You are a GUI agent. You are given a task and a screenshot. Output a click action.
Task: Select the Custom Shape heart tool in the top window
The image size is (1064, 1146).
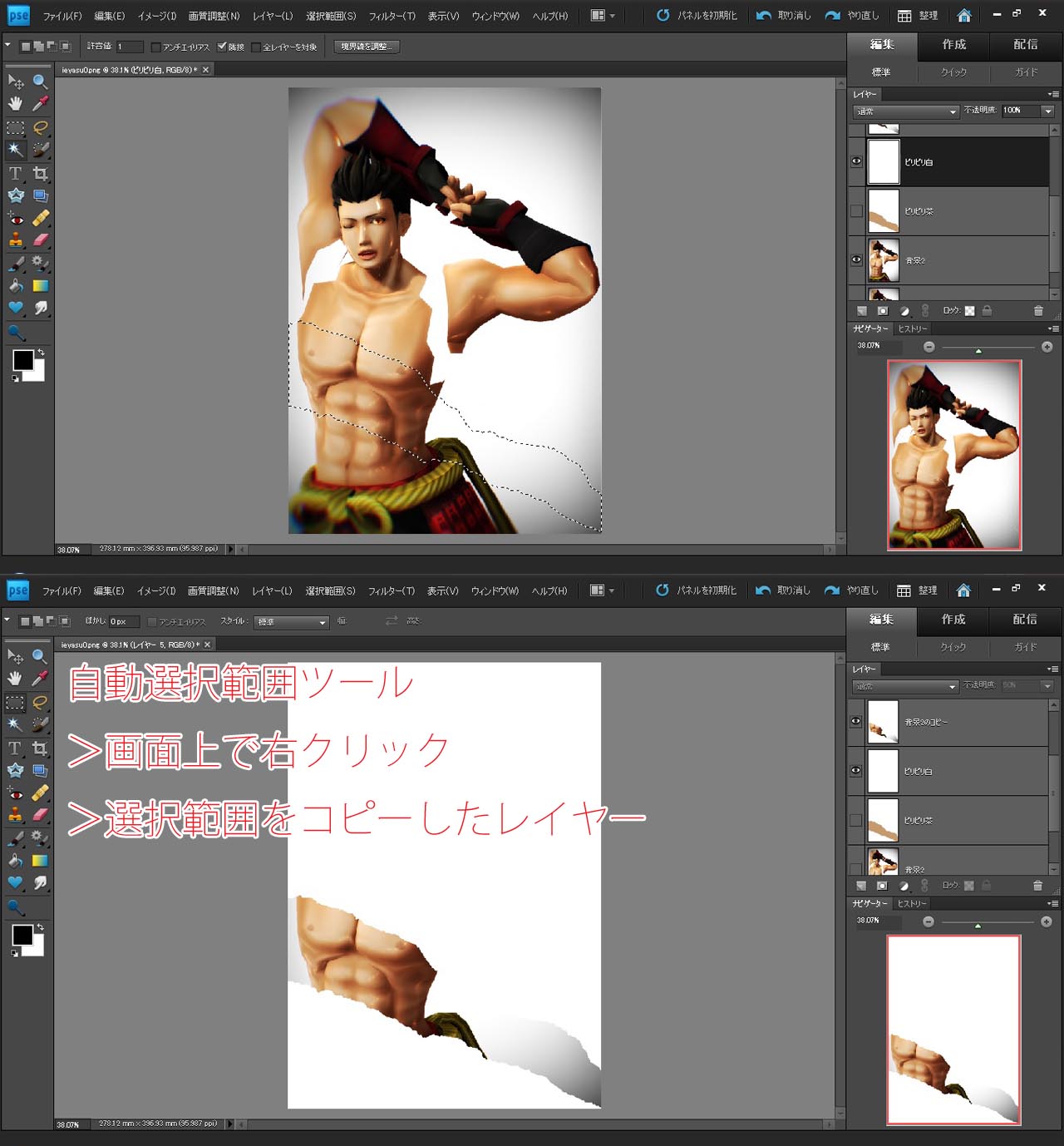[x=16, y=308]
